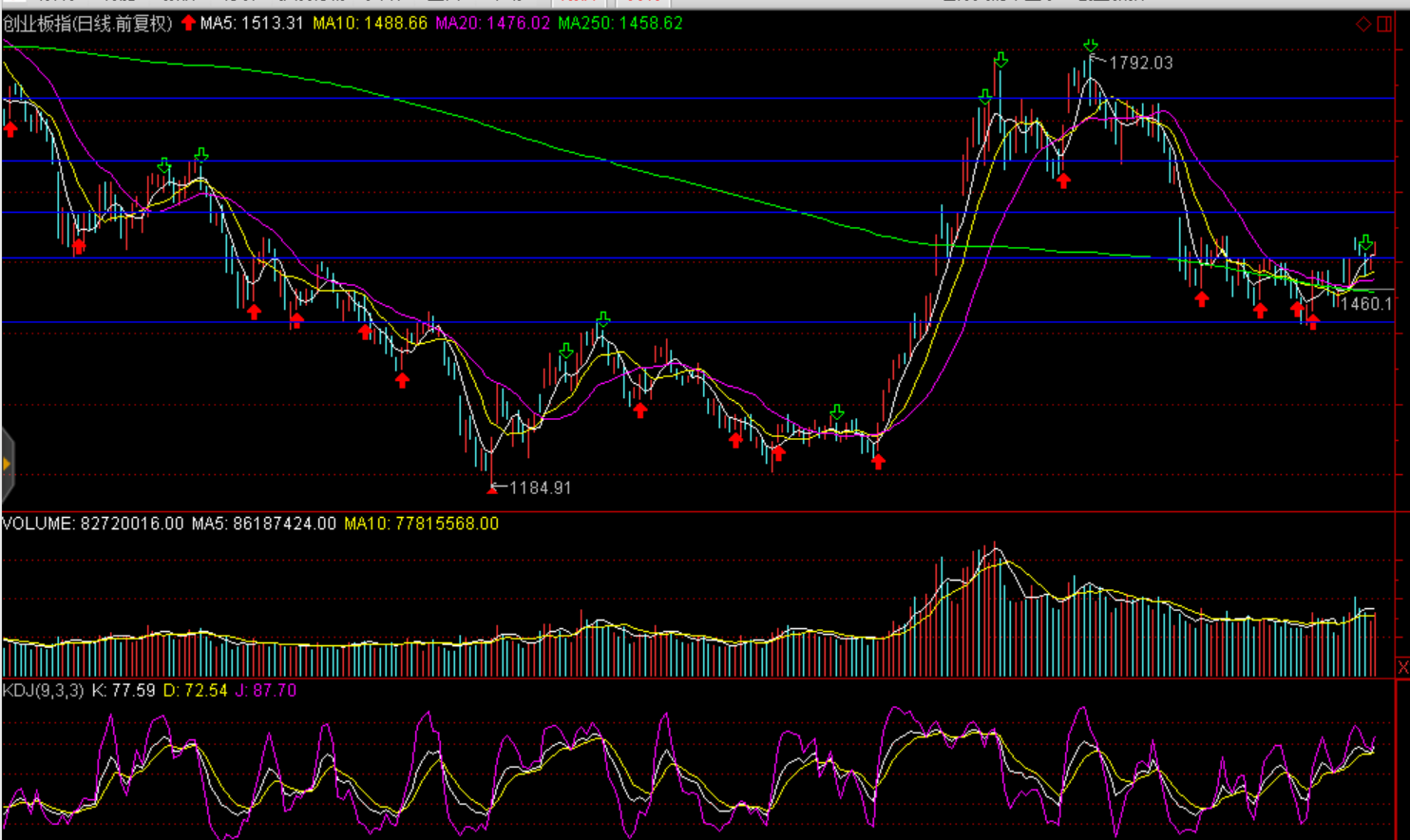The height and width of the screenshot is (840, 1410).
Task: Close the VOLUME panel with the X button
Action: coord(1402,667)
